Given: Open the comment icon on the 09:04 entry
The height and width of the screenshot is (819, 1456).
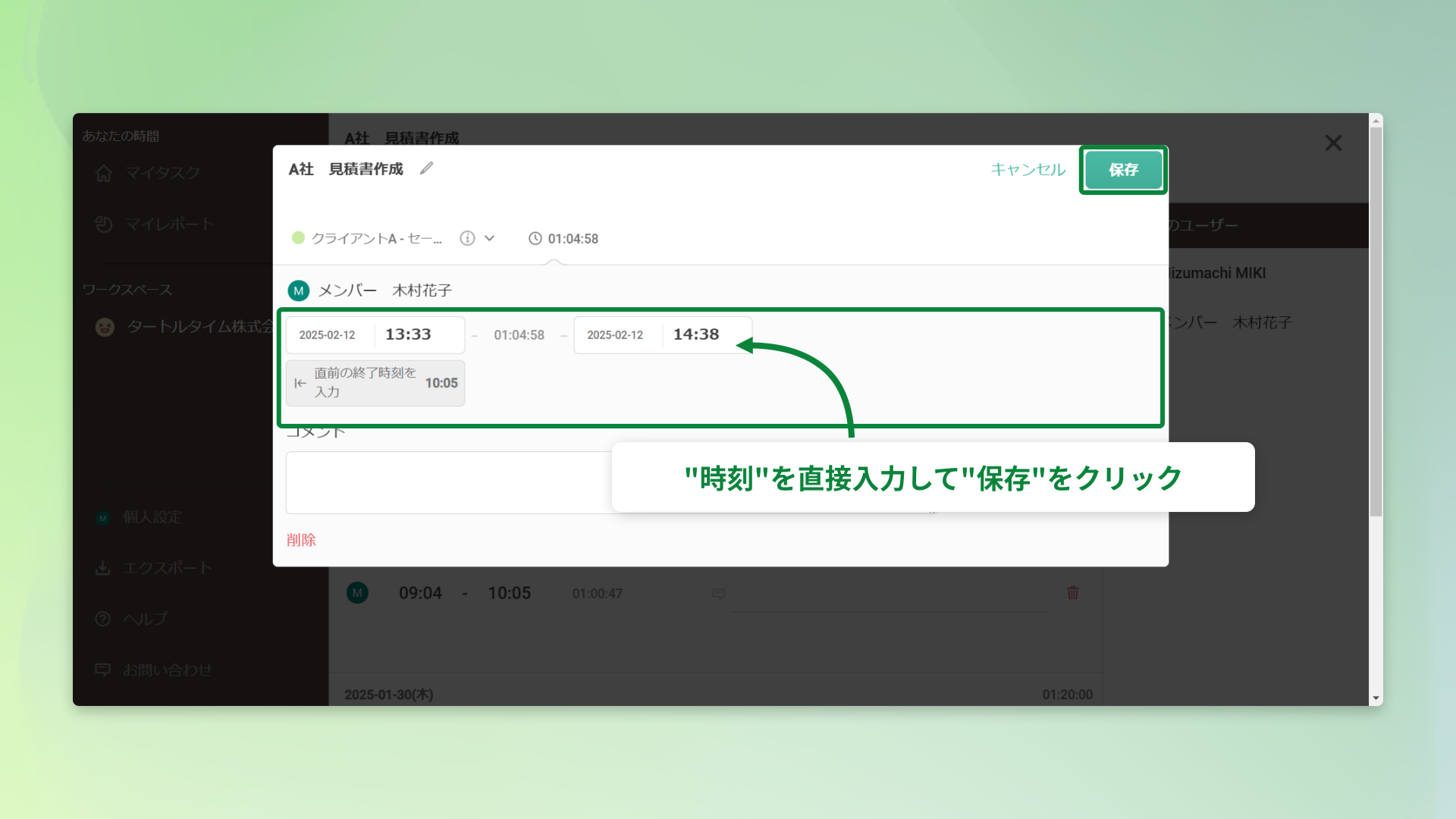Looking at the screenshot, I should (x=717, y=593).
